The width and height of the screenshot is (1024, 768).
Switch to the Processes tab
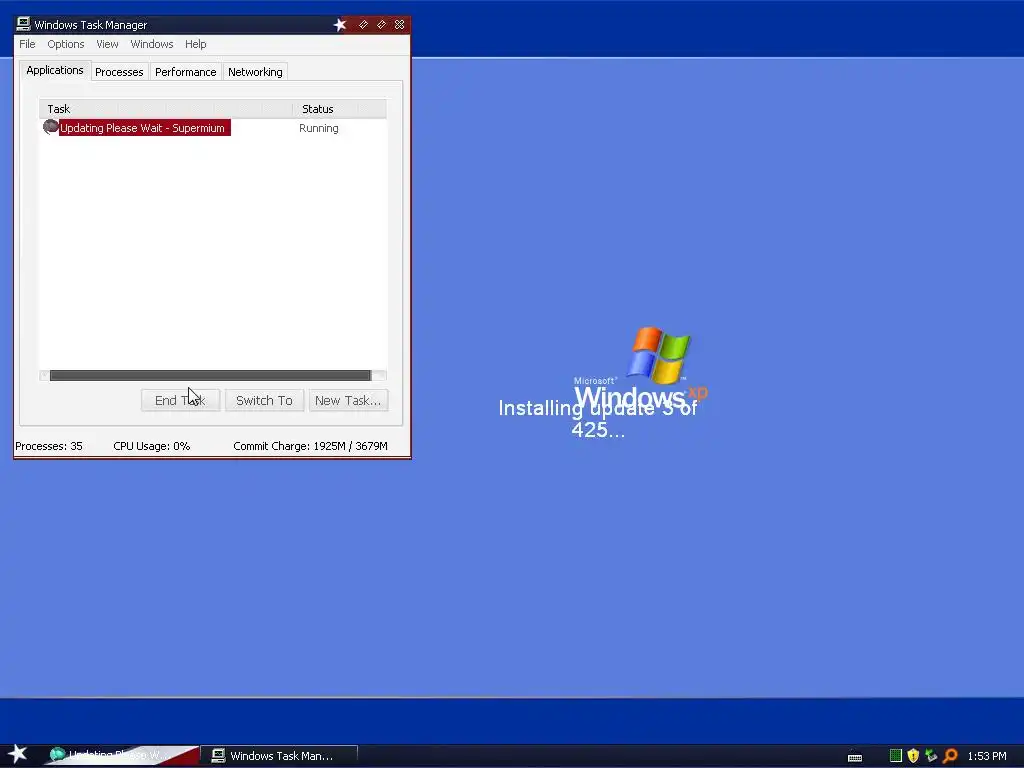pos(119,72)
